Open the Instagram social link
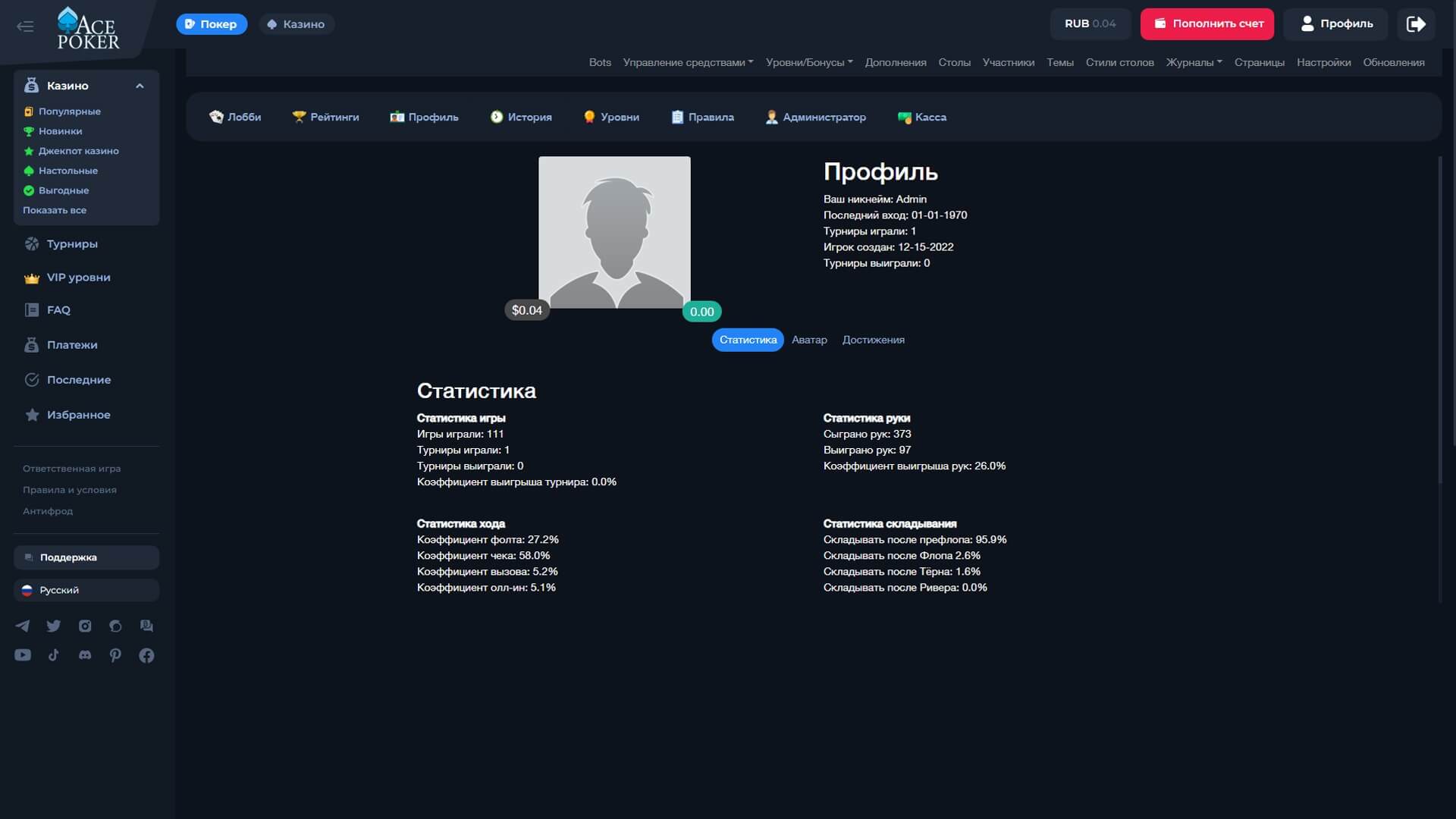This screenshot has width=1456, height=819. click(x=85, y=626)
